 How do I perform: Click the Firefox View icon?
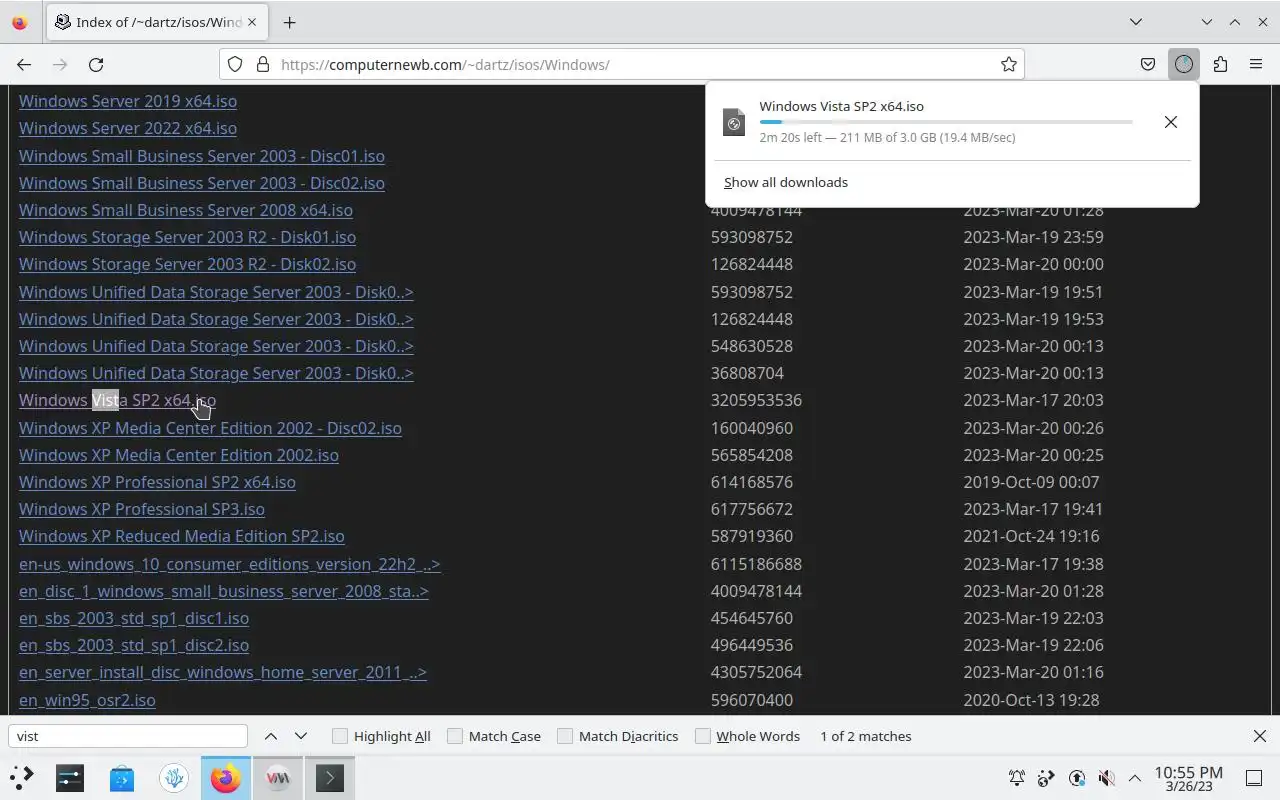[x=20, y=22]
